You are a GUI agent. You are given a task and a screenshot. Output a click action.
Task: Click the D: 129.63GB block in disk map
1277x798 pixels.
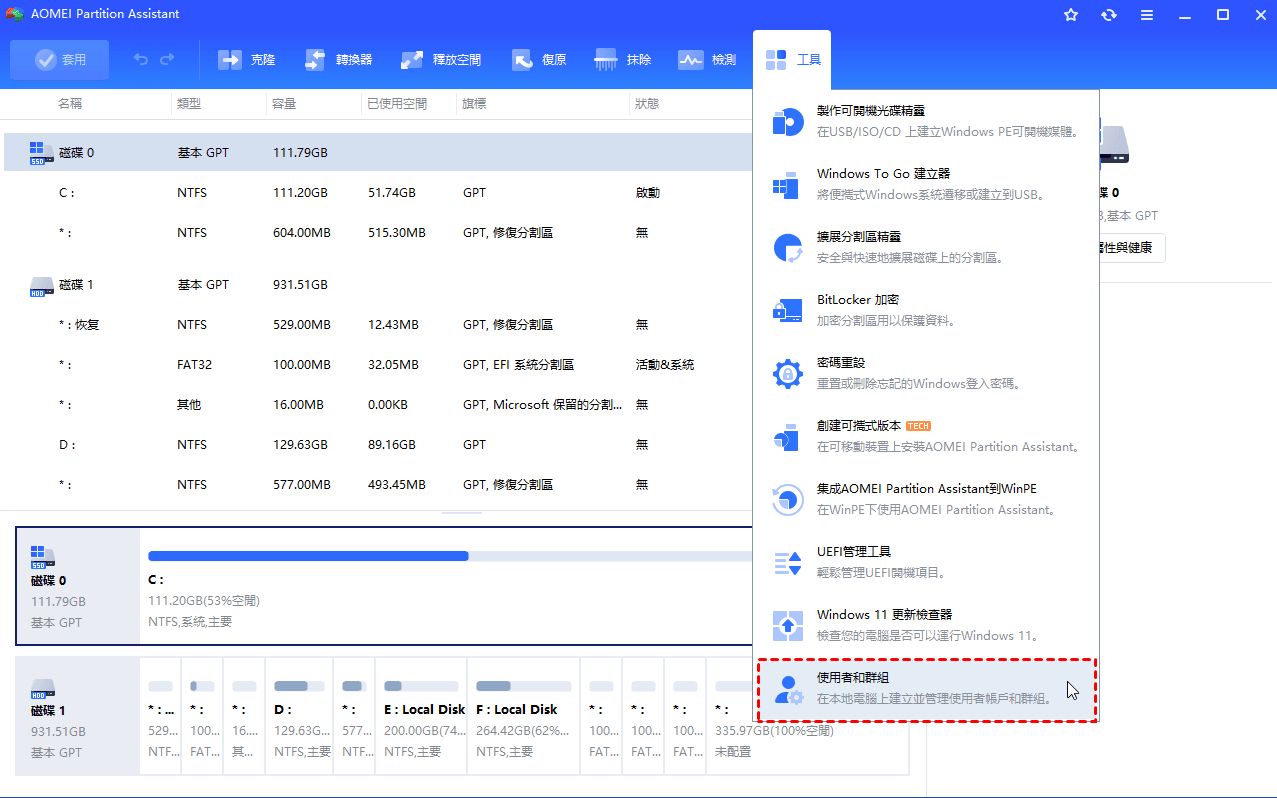[x=301, y=716]
